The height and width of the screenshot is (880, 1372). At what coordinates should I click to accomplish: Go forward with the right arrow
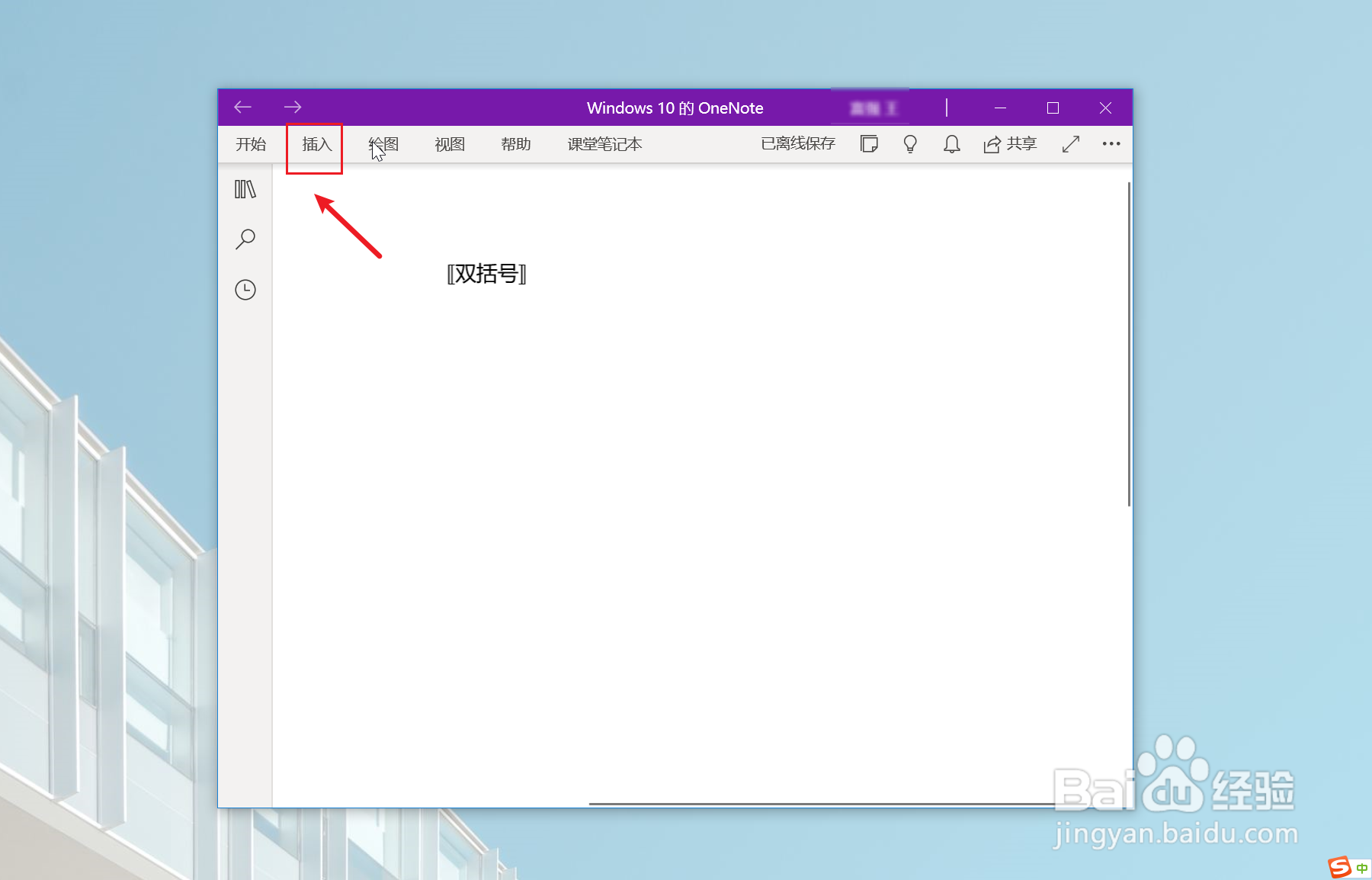[x=293, y=108]
